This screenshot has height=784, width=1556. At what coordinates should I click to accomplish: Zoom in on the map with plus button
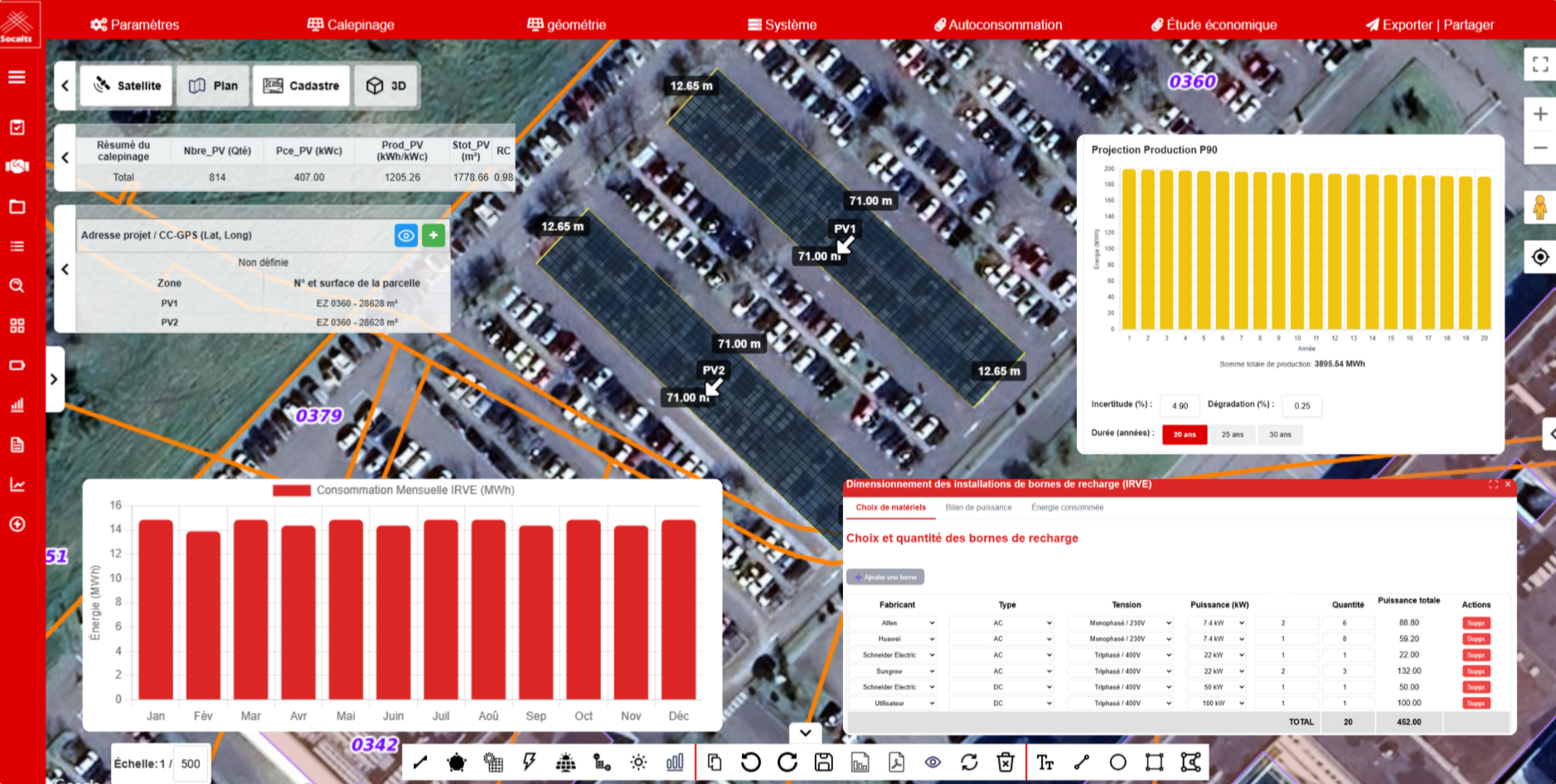click(x=1540, y=114)
